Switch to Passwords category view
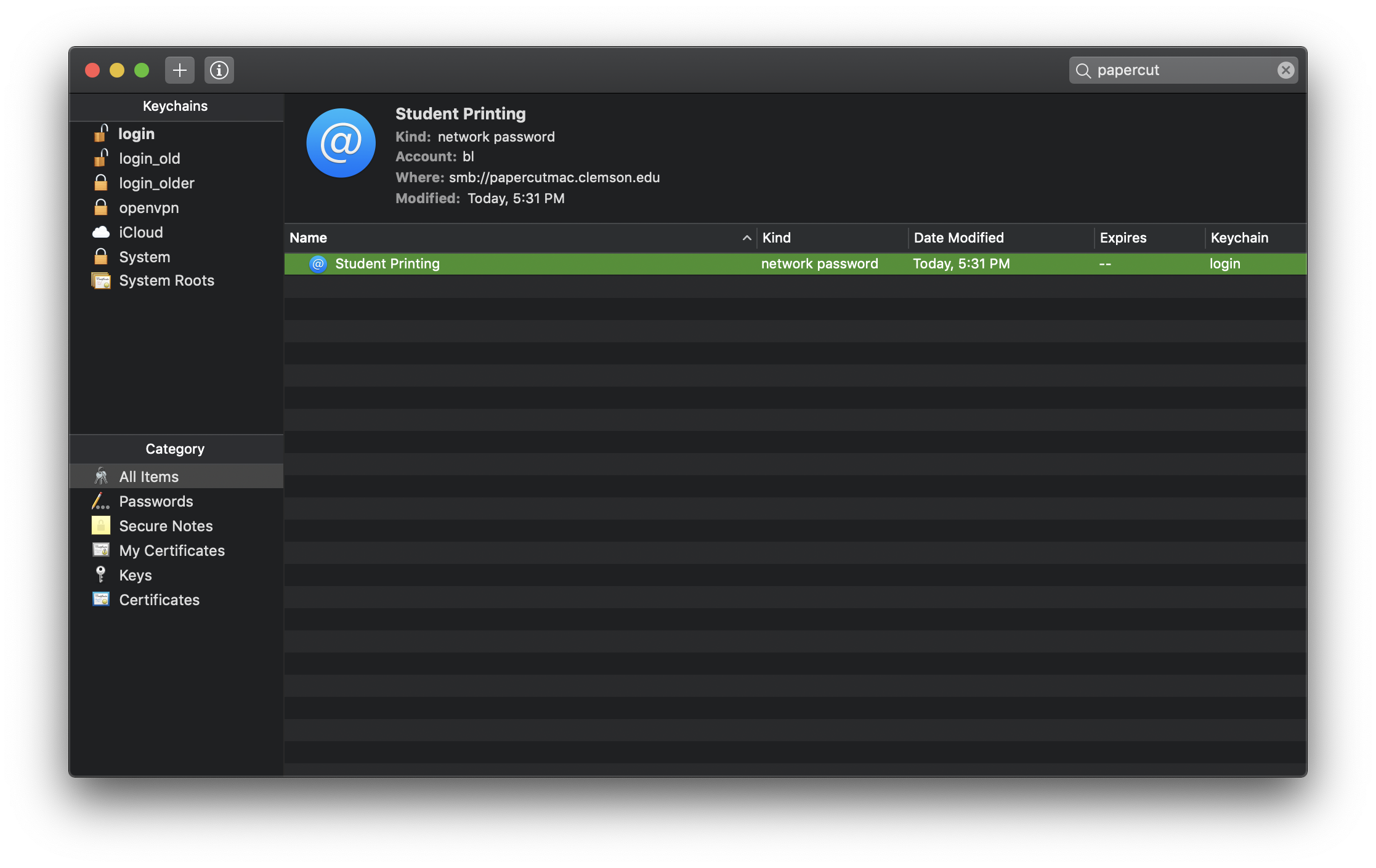The image size is (1376, 868). coord(156,500)
